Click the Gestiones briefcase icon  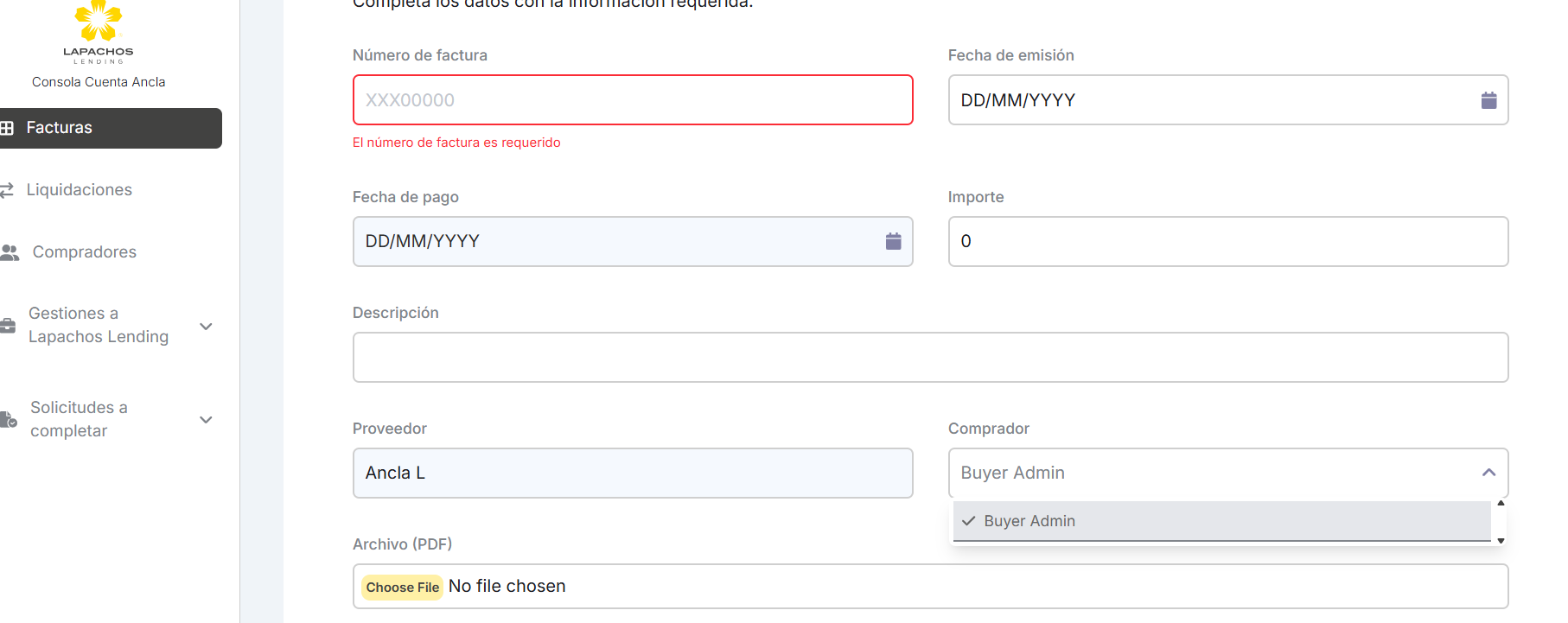point(8,326)
